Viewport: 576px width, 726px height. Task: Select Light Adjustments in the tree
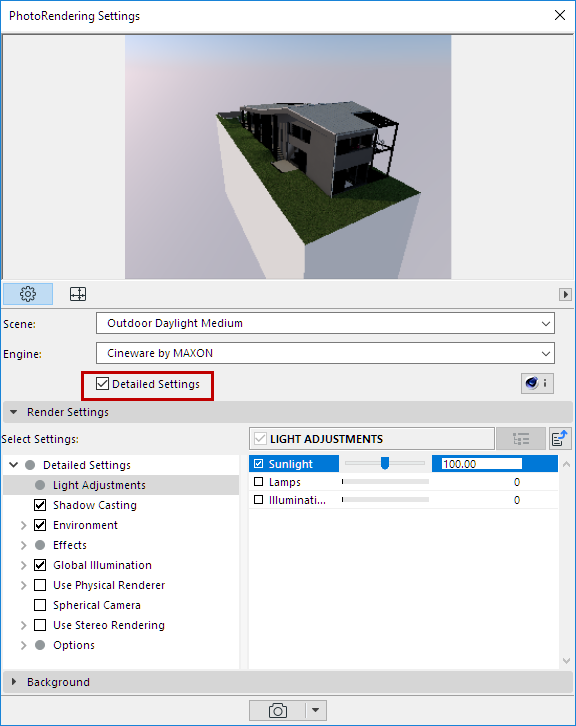[x=100, y=485]
